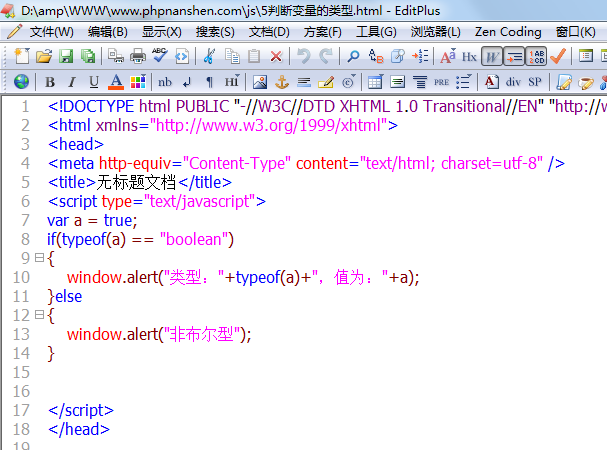607x450 pixels.
Task: Open Find with the magnifier icon
Action: [353, 57]
